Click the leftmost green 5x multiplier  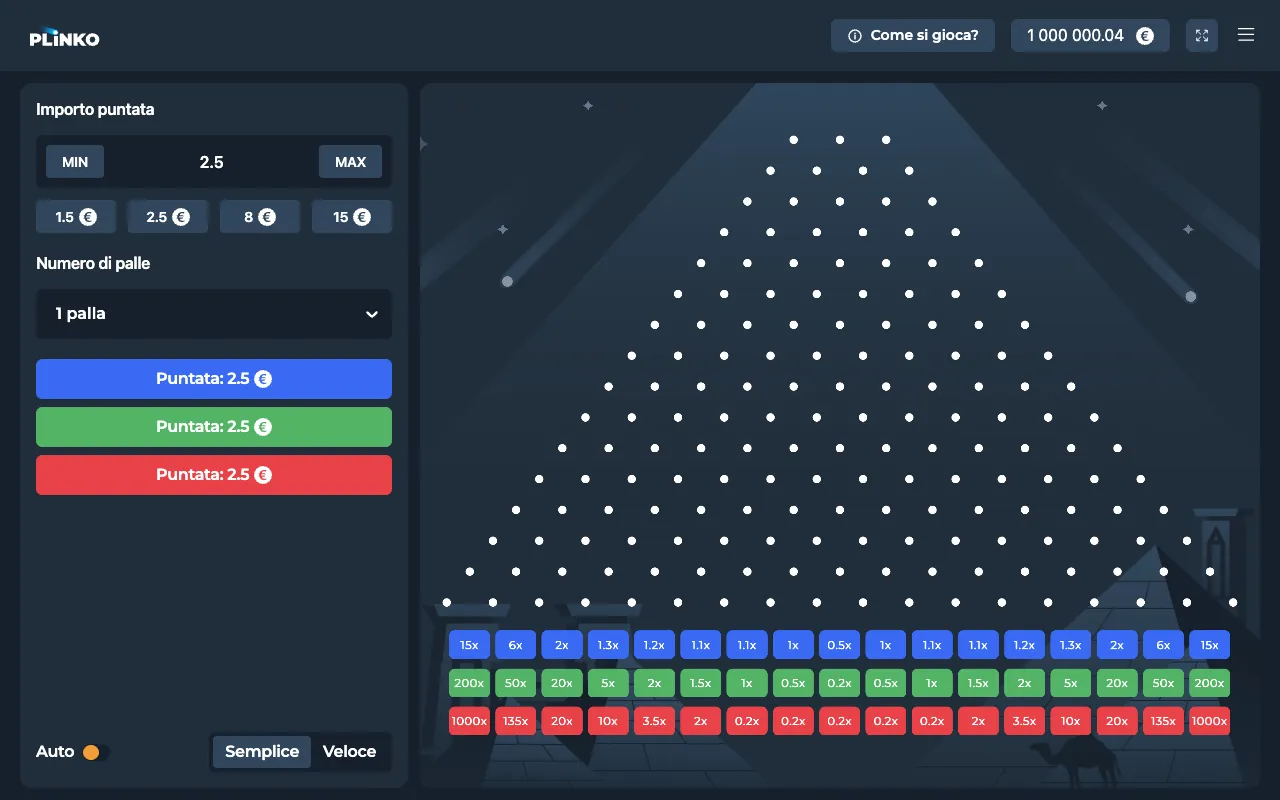click(x=608, y=683)
